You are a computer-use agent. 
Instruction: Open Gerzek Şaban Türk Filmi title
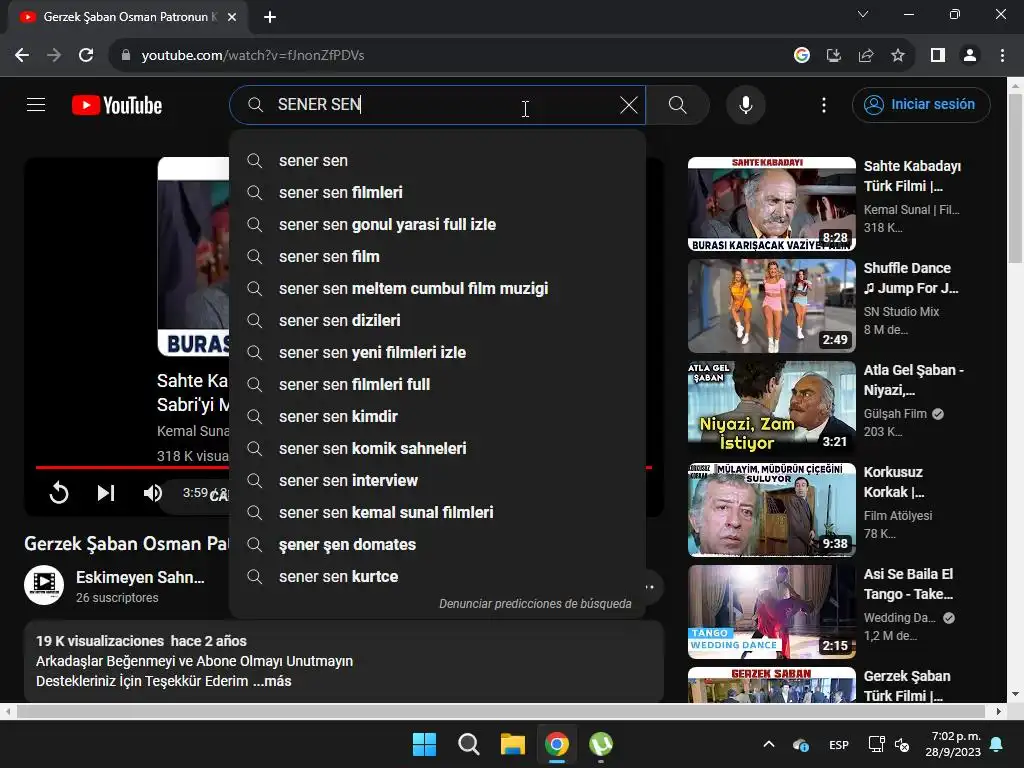click(x=906, y=686)
